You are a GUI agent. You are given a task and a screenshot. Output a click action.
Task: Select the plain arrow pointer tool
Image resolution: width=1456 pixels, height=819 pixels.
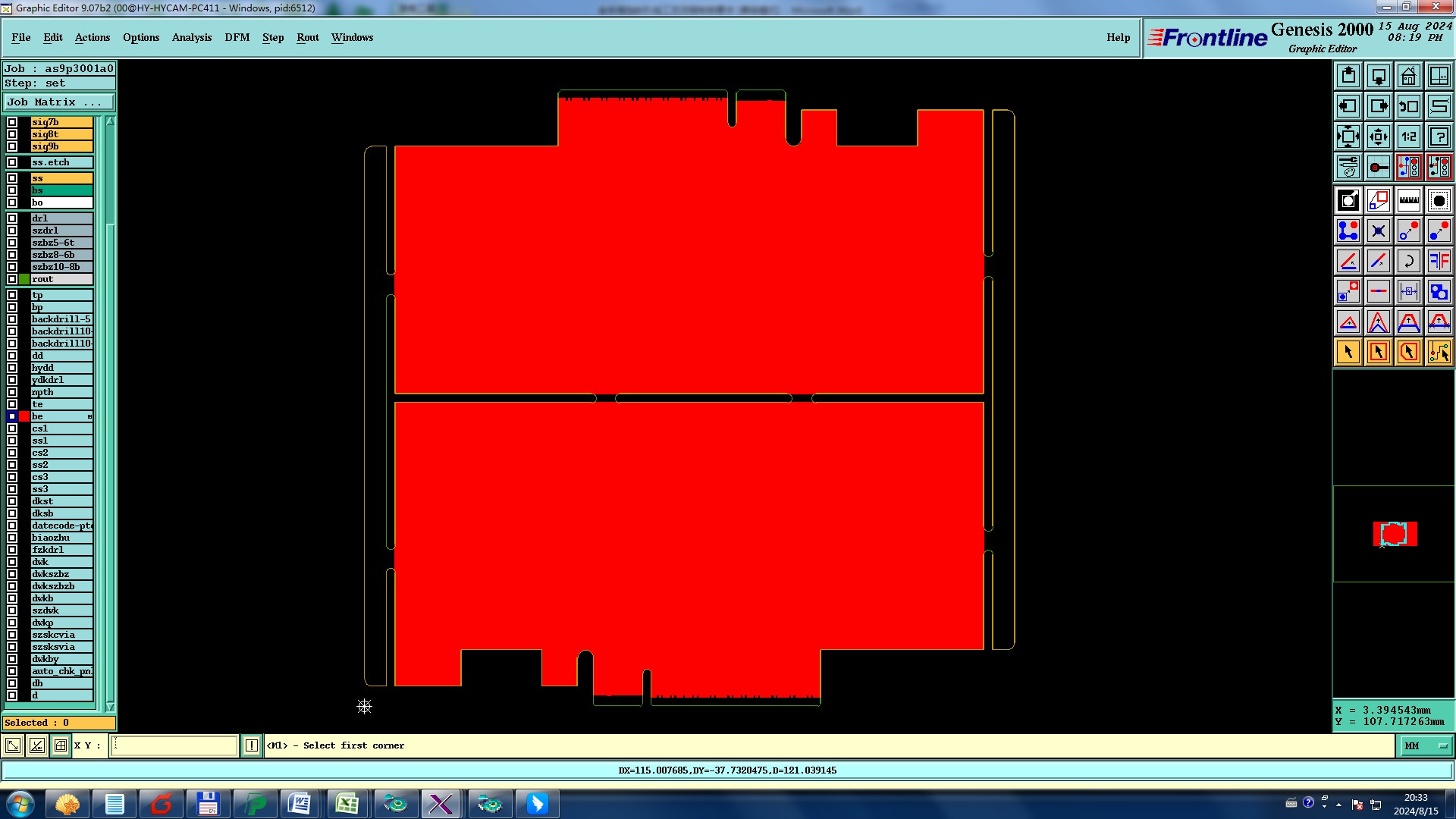1348,352
